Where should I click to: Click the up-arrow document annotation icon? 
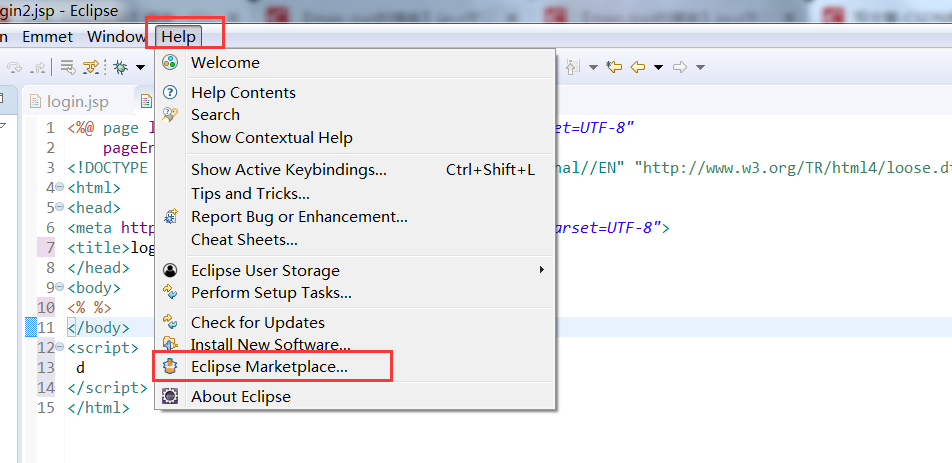pyautogui.click(x=573, y=67)
